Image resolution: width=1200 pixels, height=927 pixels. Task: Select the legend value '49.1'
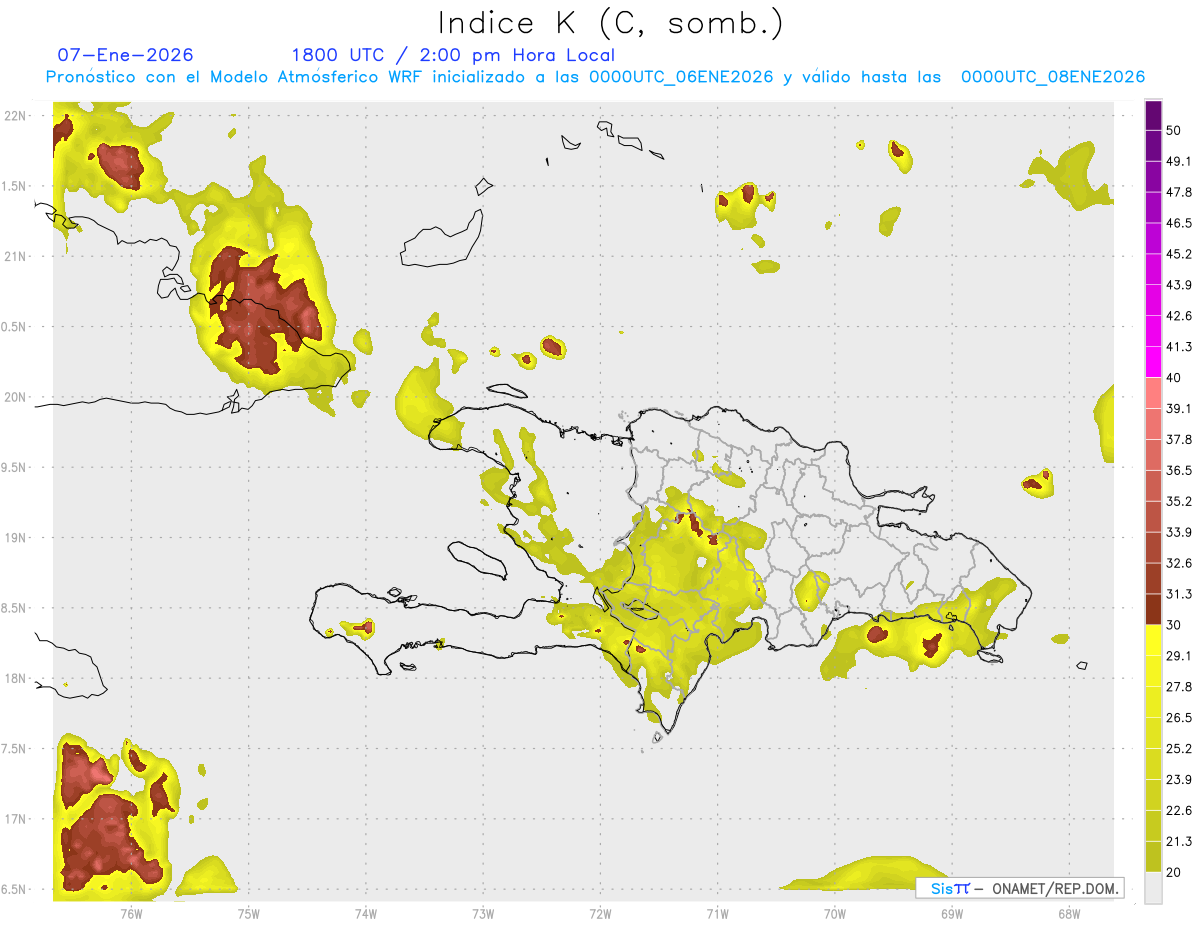[x=1178, y=162]
